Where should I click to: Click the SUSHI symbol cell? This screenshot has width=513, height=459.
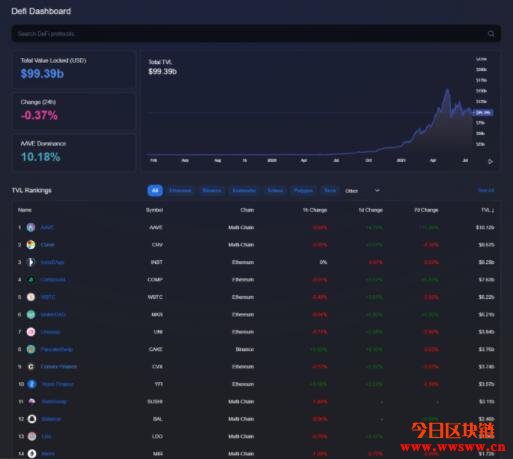pos(155,402)
